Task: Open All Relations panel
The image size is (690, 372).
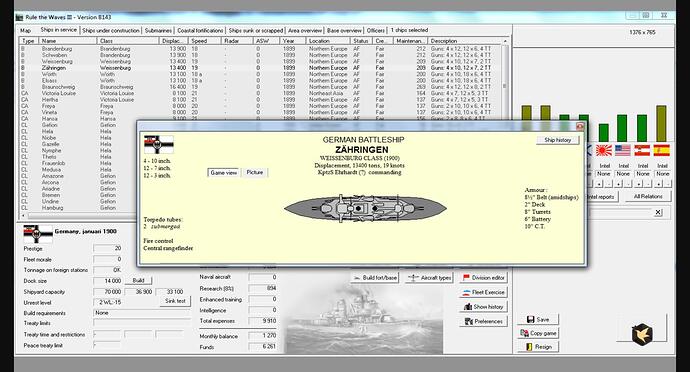Action: (x=648, y=196)
